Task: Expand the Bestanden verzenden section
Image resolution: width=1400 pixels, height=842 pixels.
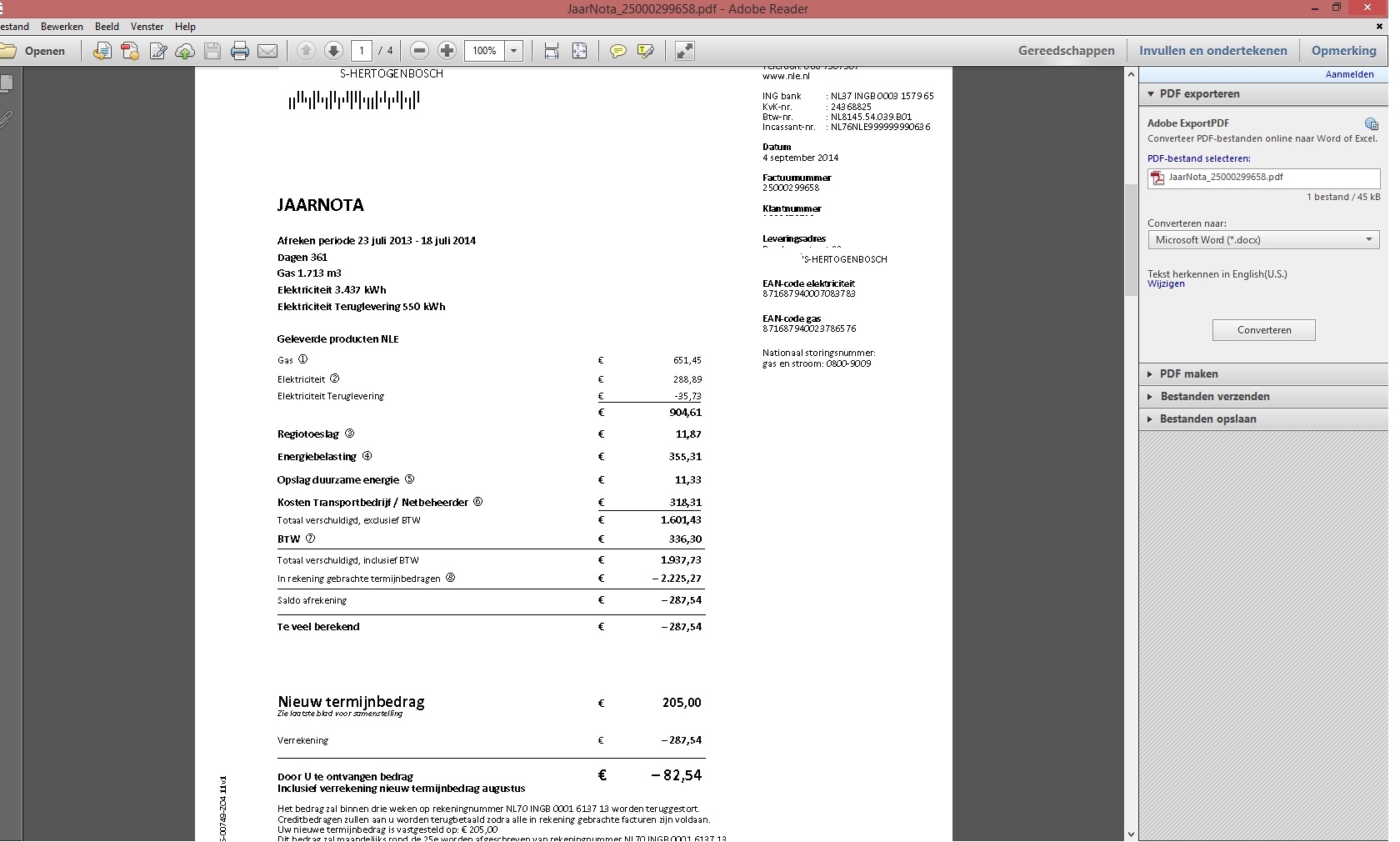Action: [1214, 397]
